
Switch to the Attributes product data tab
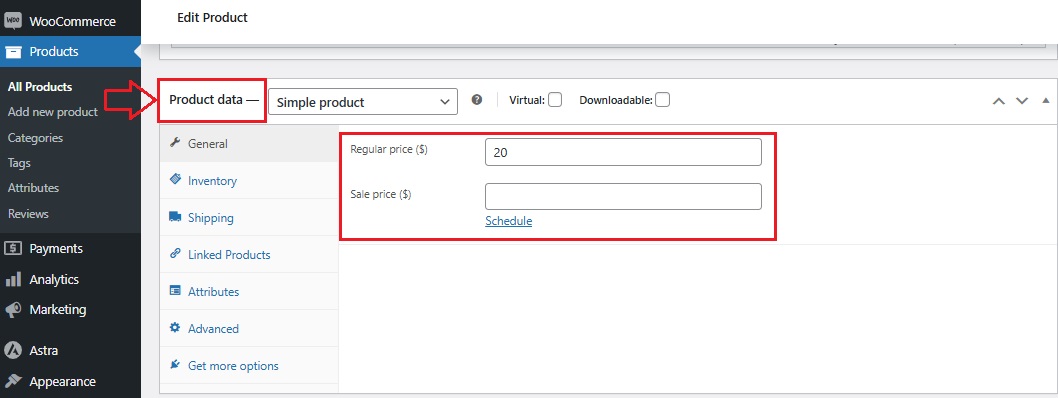tap(249, 292)
